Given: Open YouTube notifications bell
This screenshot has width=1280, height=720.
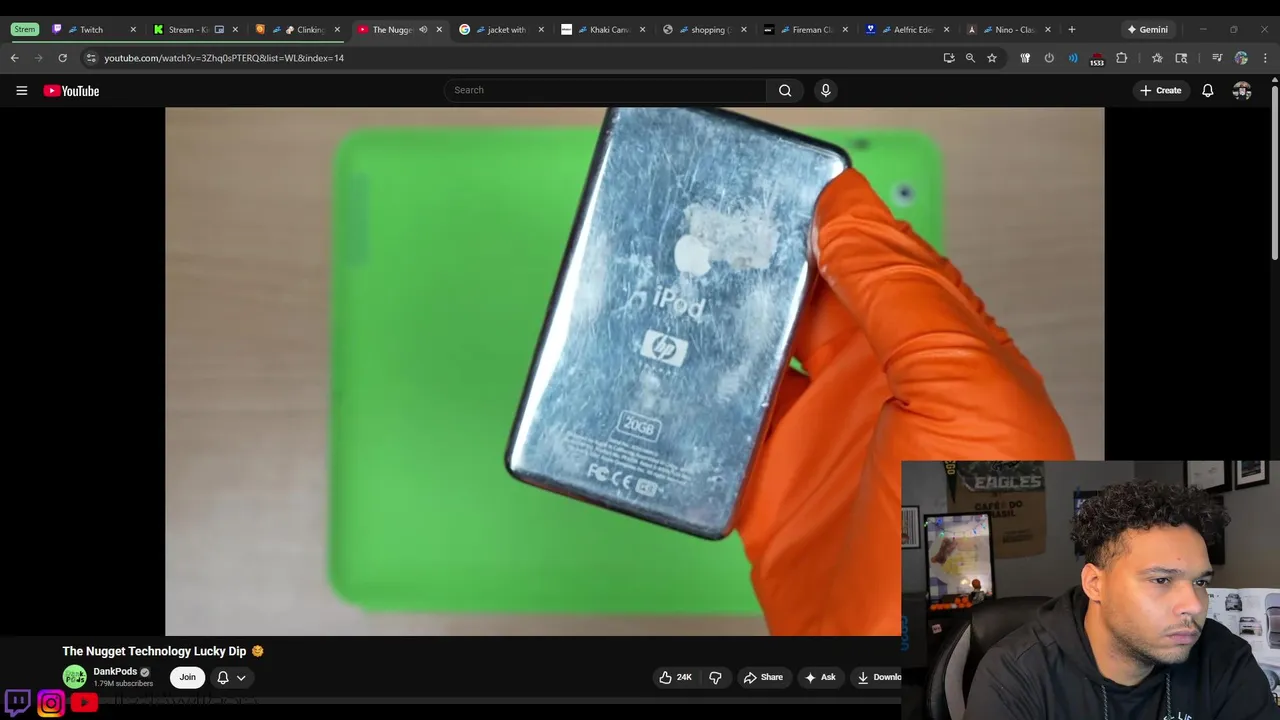Looking at the screenshot, I should click(1207, 91).
